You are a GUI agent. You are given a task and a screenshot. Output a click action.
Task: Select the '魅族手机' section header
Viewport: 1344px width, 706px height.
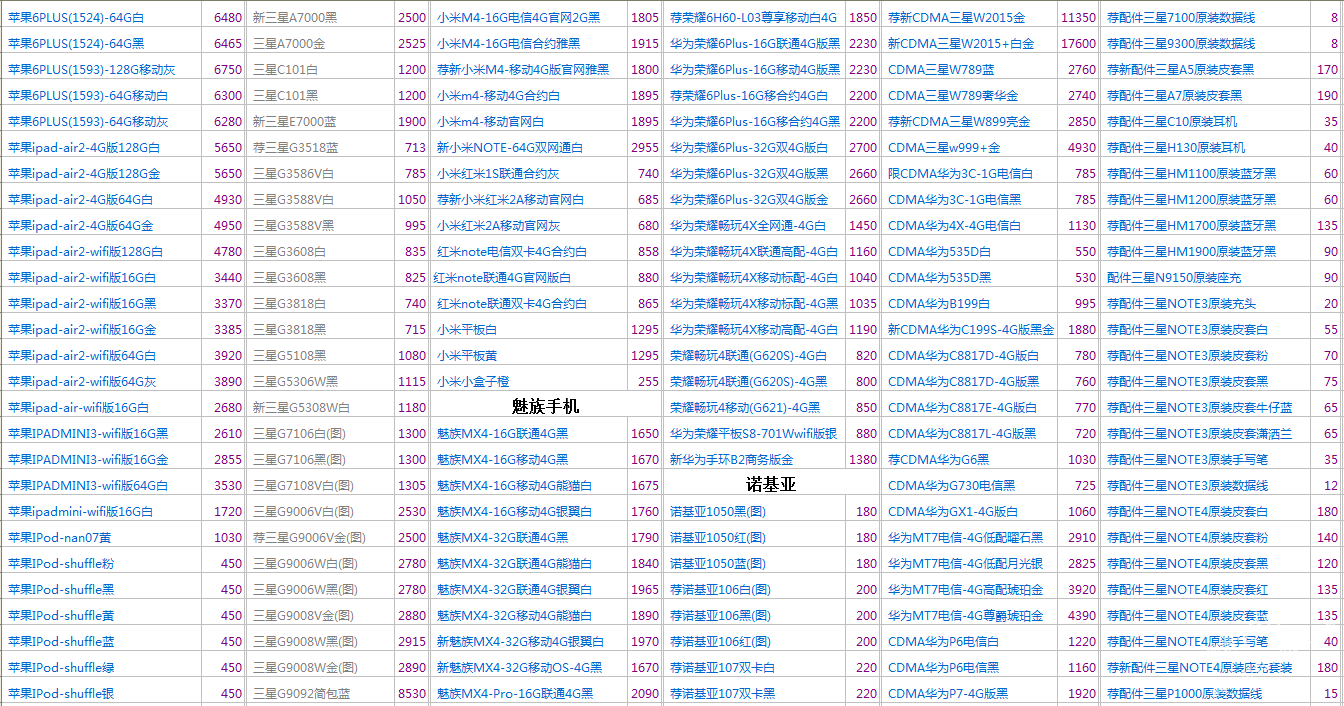pos(546,407)
